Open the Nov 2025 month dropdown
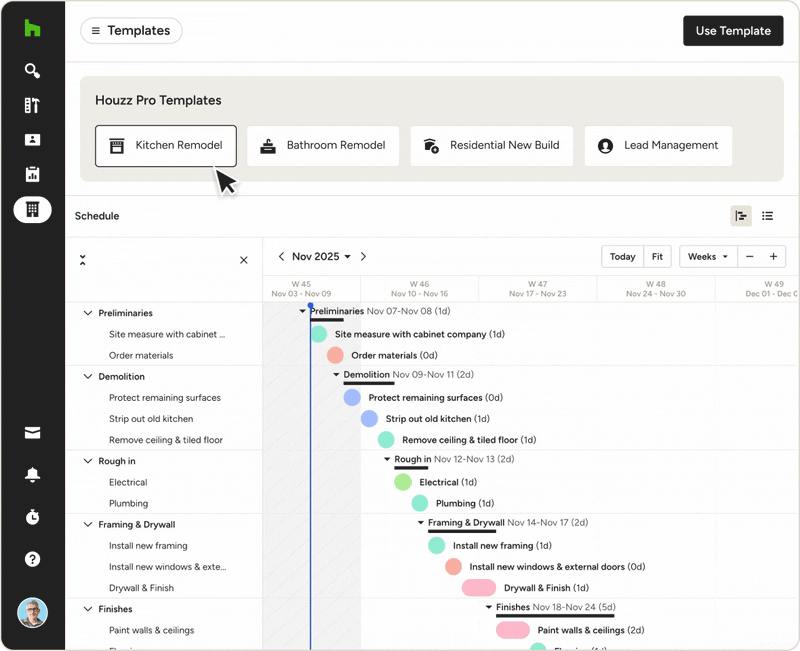 (x=321, y=257)
